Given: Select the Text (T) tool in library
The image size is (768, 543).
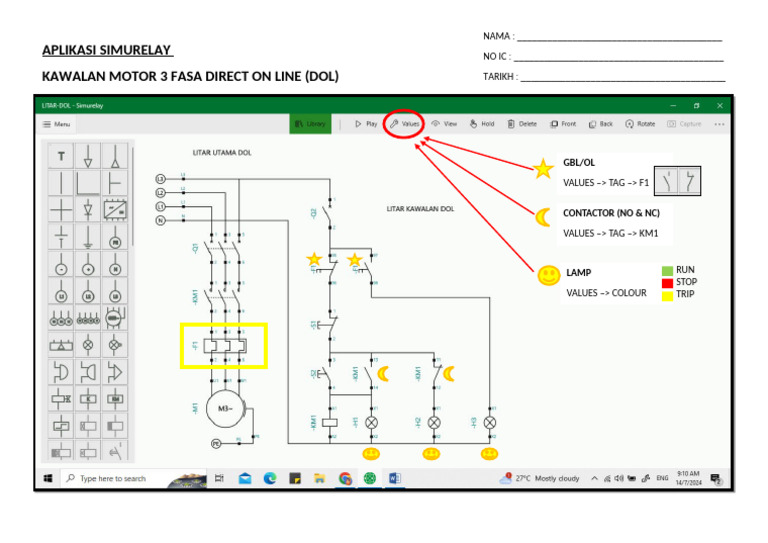Looking at the screenshot, I should point(61,156).
